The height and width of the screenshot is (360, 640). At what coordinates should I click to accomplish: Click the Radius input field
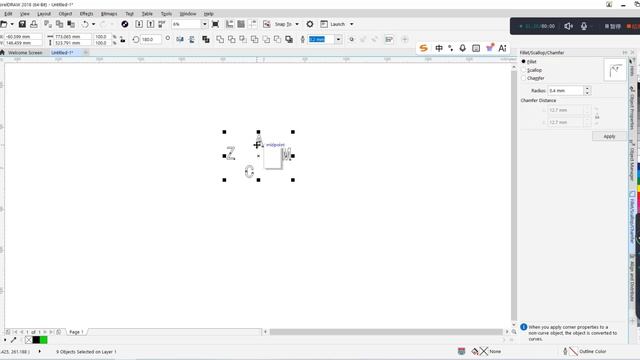[566, 91]
